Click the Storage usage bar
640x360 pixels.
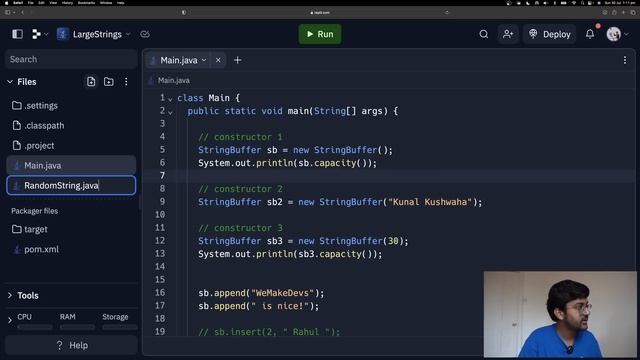tap(120, 327)
